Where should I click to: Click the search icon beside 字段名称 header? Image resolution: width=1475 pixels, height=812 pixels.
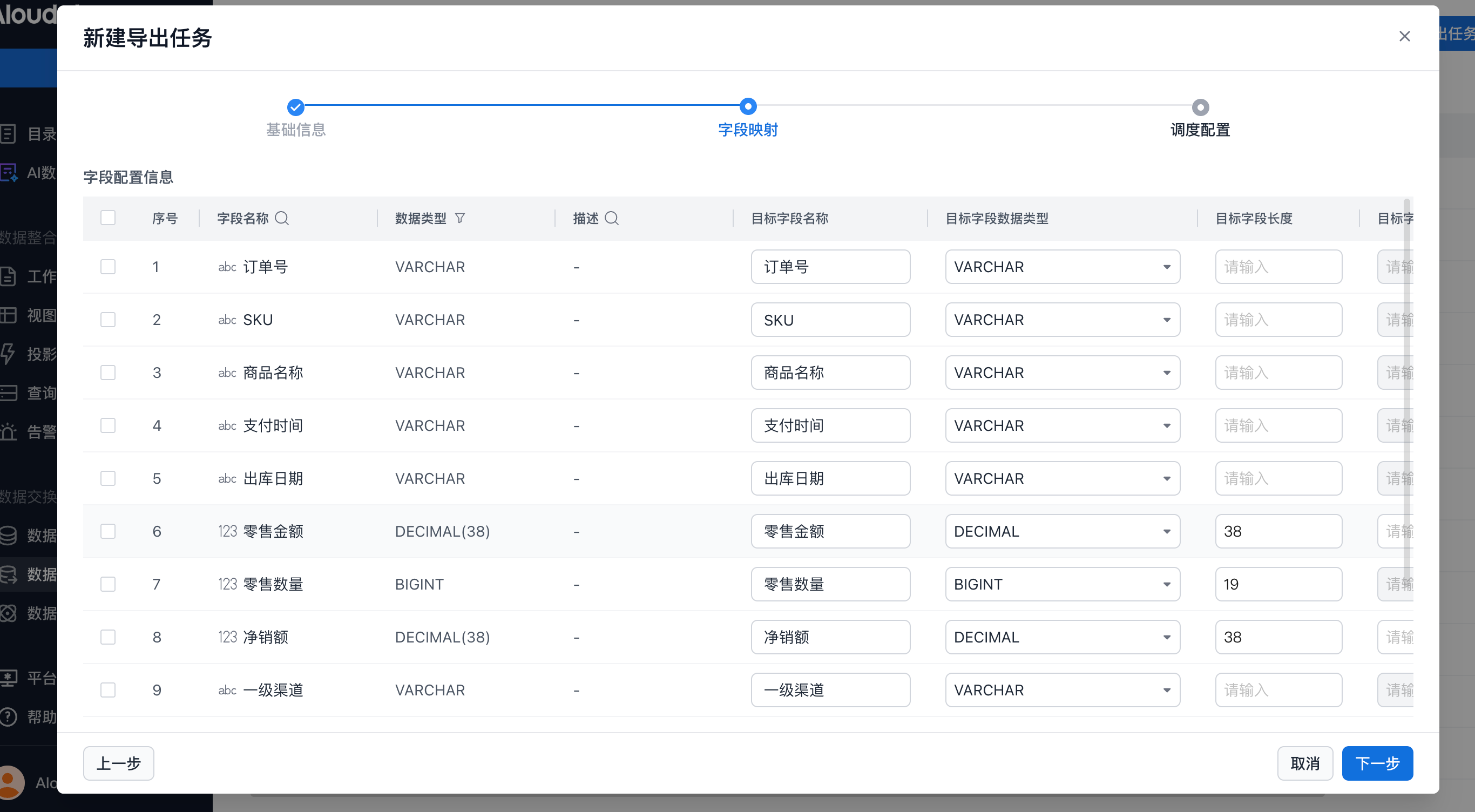[x=282, y=218]
